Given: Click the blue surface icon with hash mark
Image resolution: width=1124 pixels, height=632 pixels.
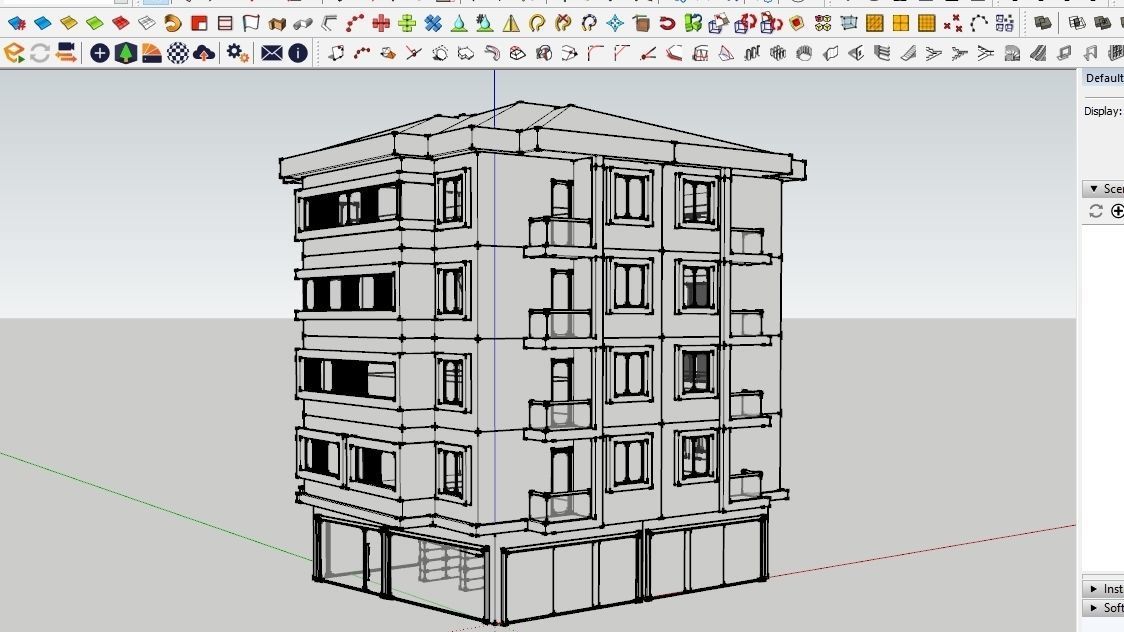Looking at the screenshot, I should 16,24.
